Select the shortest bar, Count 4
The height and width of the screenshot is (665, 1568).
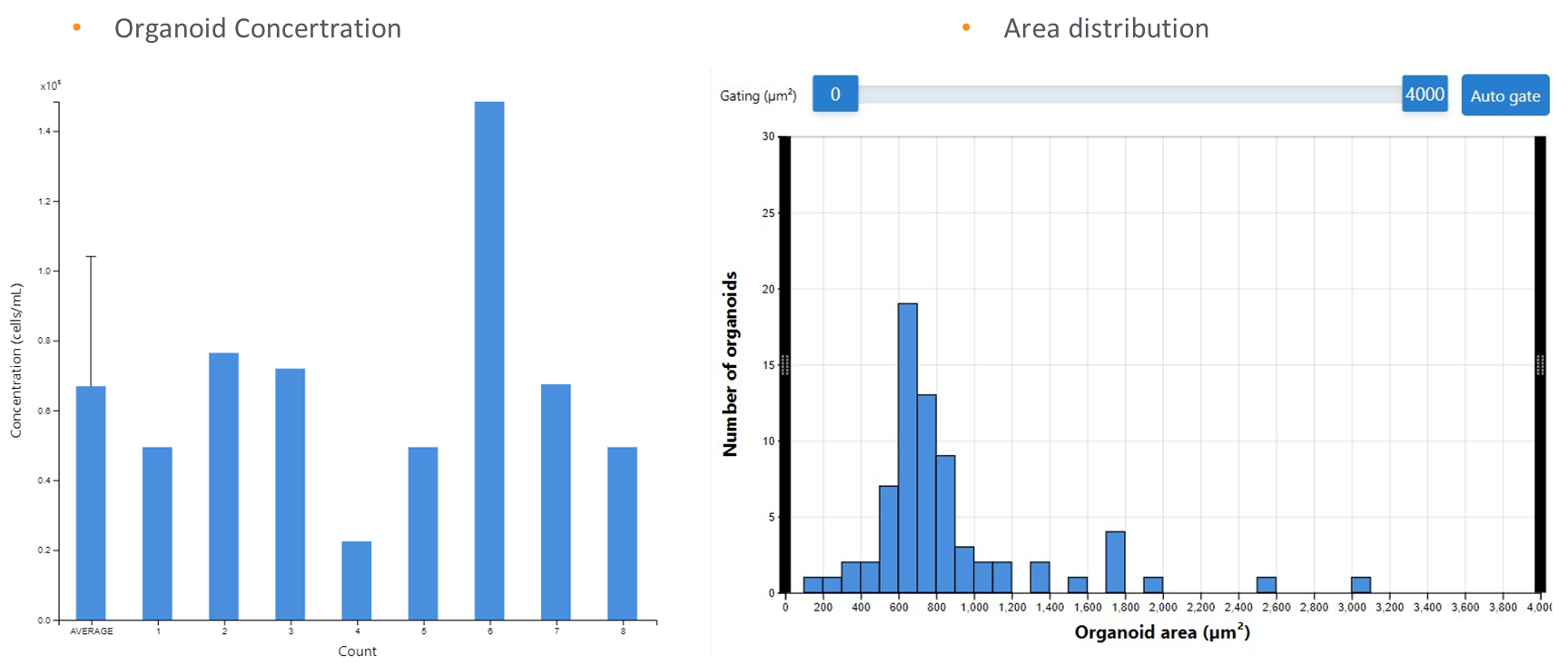(x=356, y=581)
